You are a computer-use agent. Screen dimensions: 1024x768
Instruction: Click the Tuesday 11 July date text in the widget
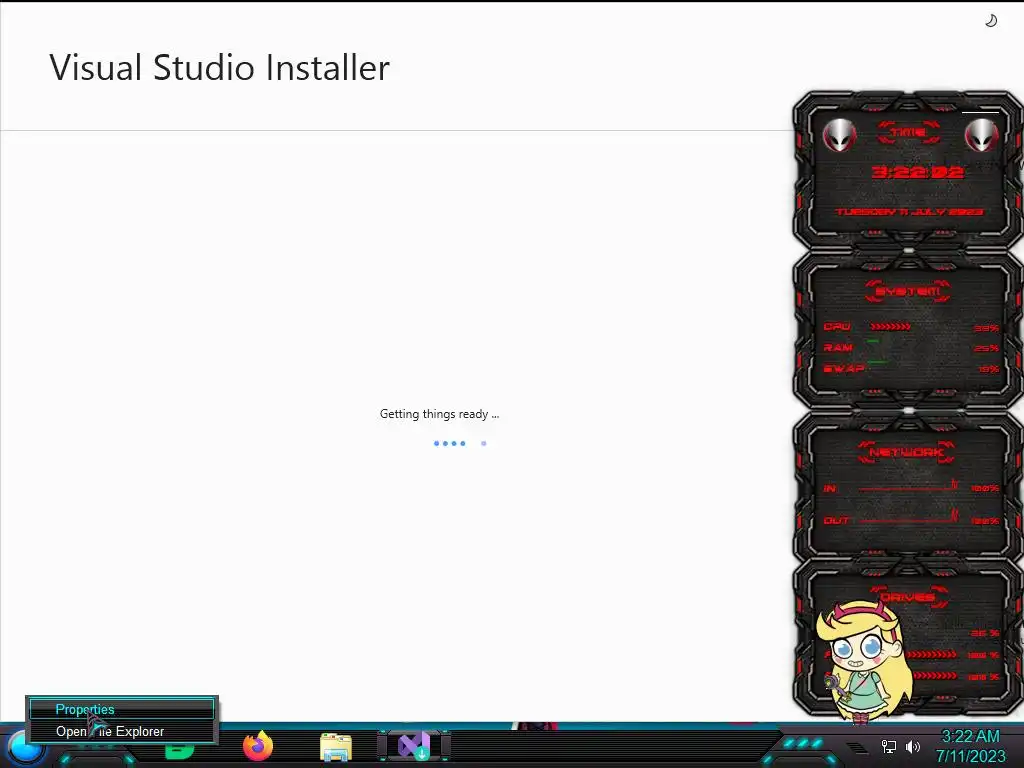[x=909, y=212]
